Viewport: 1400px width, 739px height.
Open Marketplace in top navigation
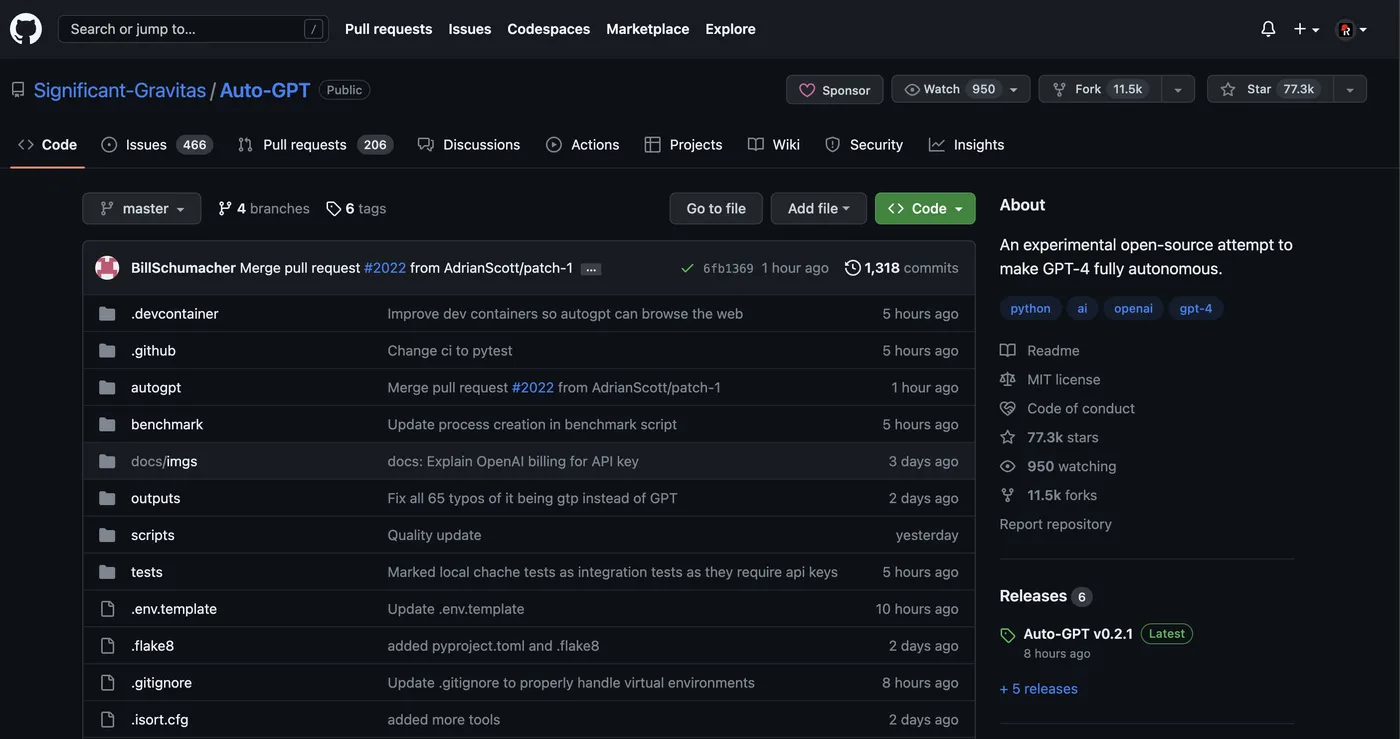coord(647,29)
